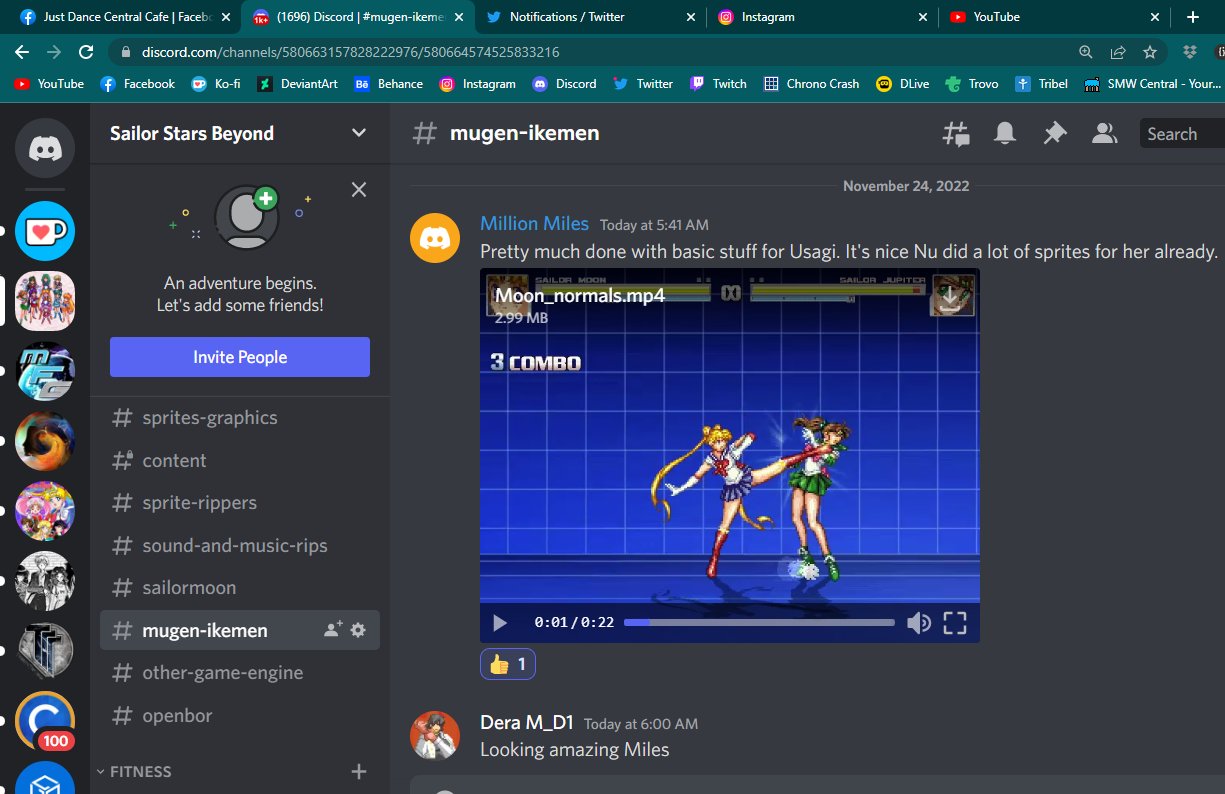Open the Chrome extensions puzzle-piece menu
This screenshot has width=1225, height=794.
click(1189, 51)
